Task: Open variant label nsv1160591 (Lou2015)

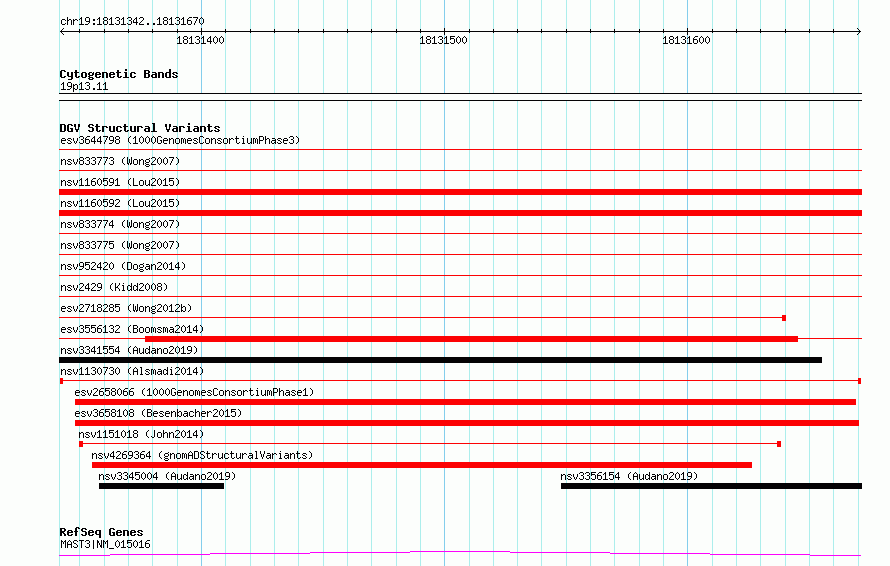Action: 120,182
